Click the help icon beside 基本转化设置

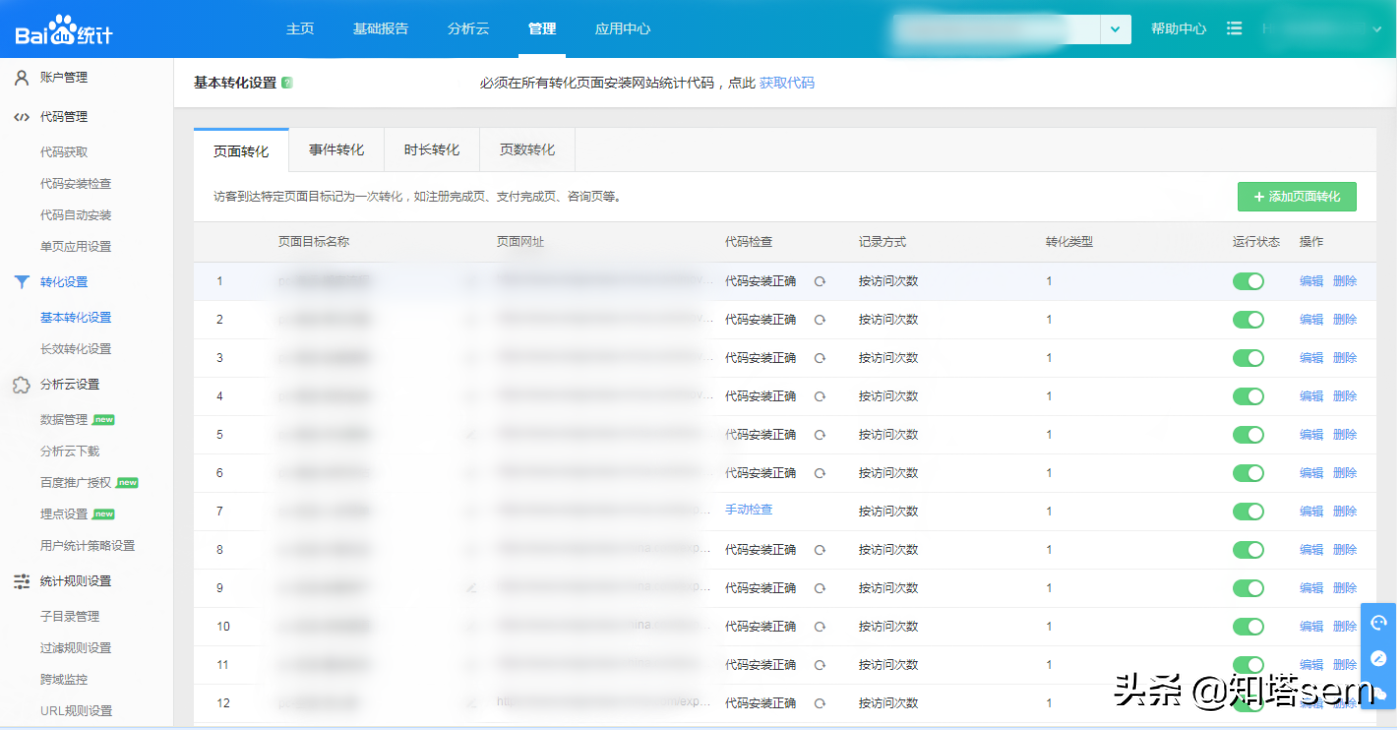[x=287, y=83]
